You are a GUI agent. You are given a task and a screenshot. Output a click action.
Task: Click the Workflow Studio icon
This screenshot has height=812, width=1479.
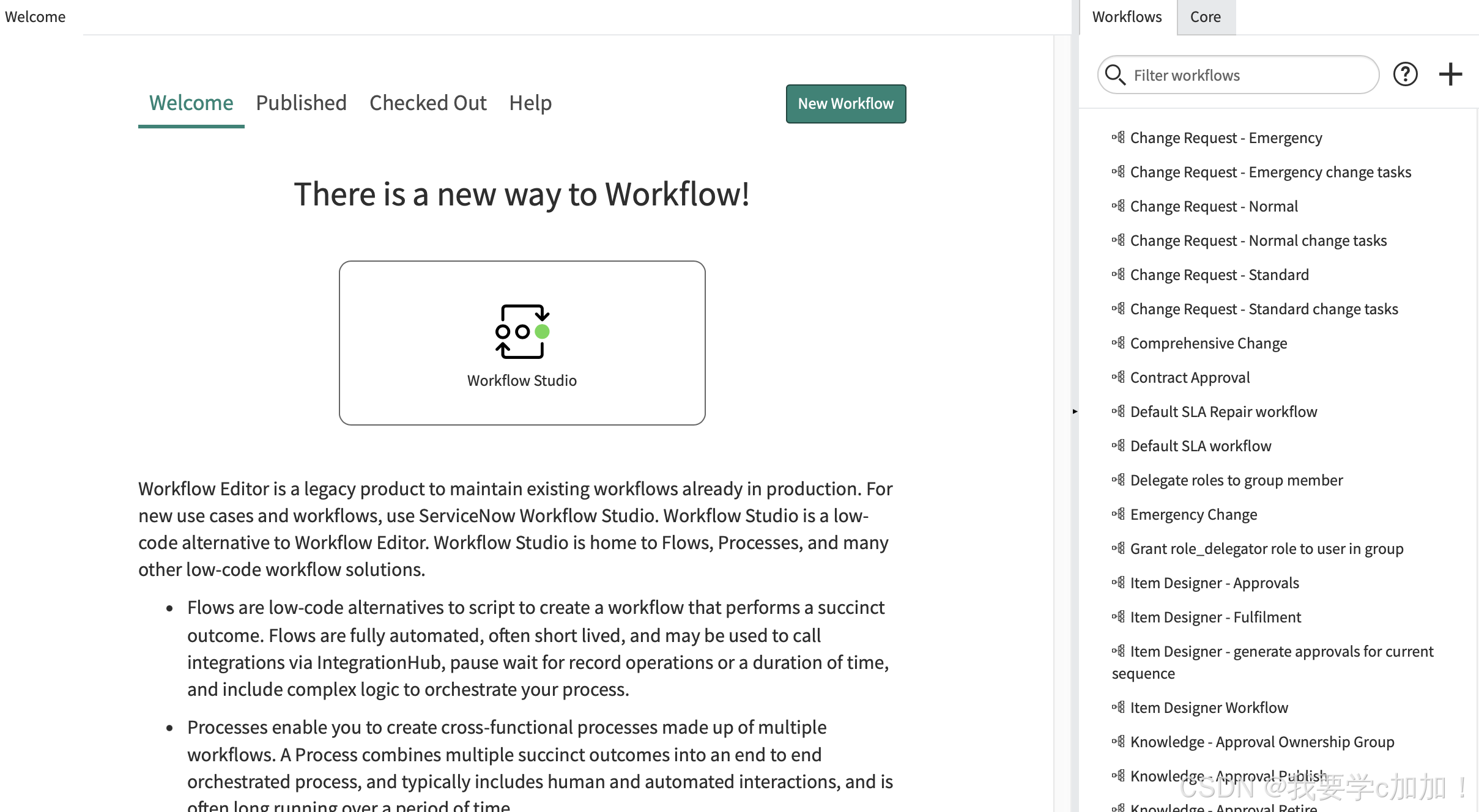(x=522, y=331)
